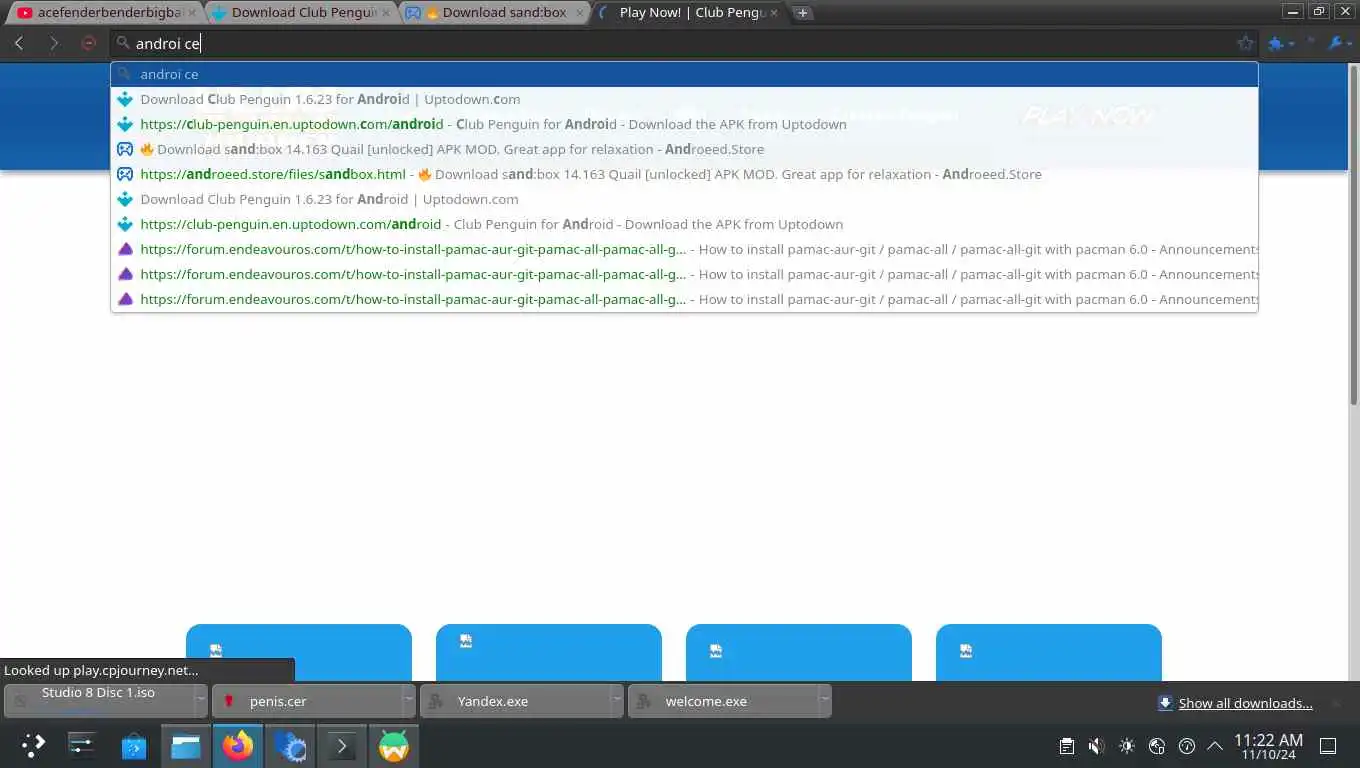This screenshot has height=768, width=1360.
Task: Pick the androeed.store/files/sandbox.html URL suggestion
Action: click(684, 174)
